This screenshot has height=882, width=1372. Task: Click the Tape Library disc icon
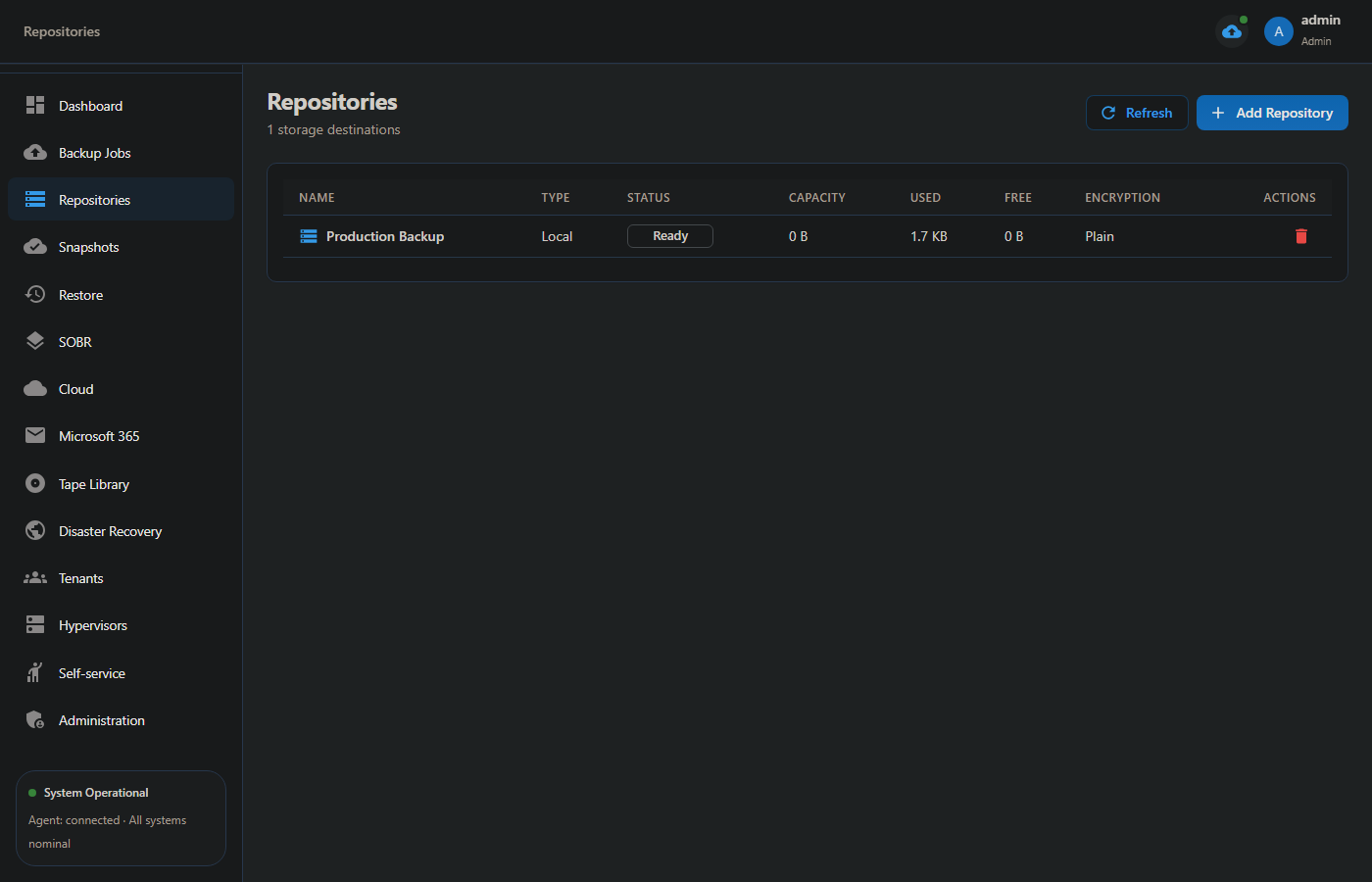tap(35, 483)
